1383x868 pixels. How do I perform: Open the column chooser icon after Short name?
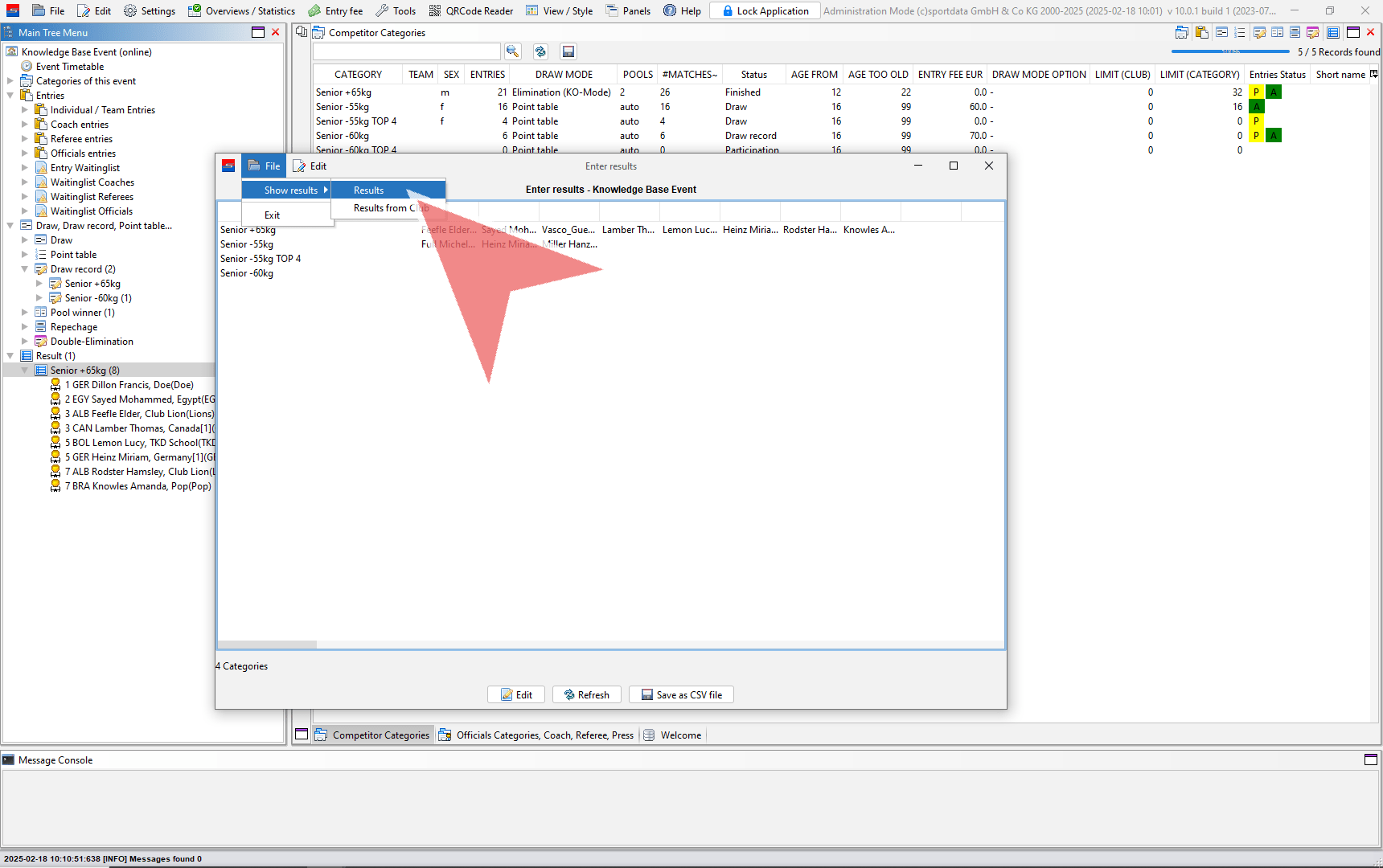coord(1374,74)
